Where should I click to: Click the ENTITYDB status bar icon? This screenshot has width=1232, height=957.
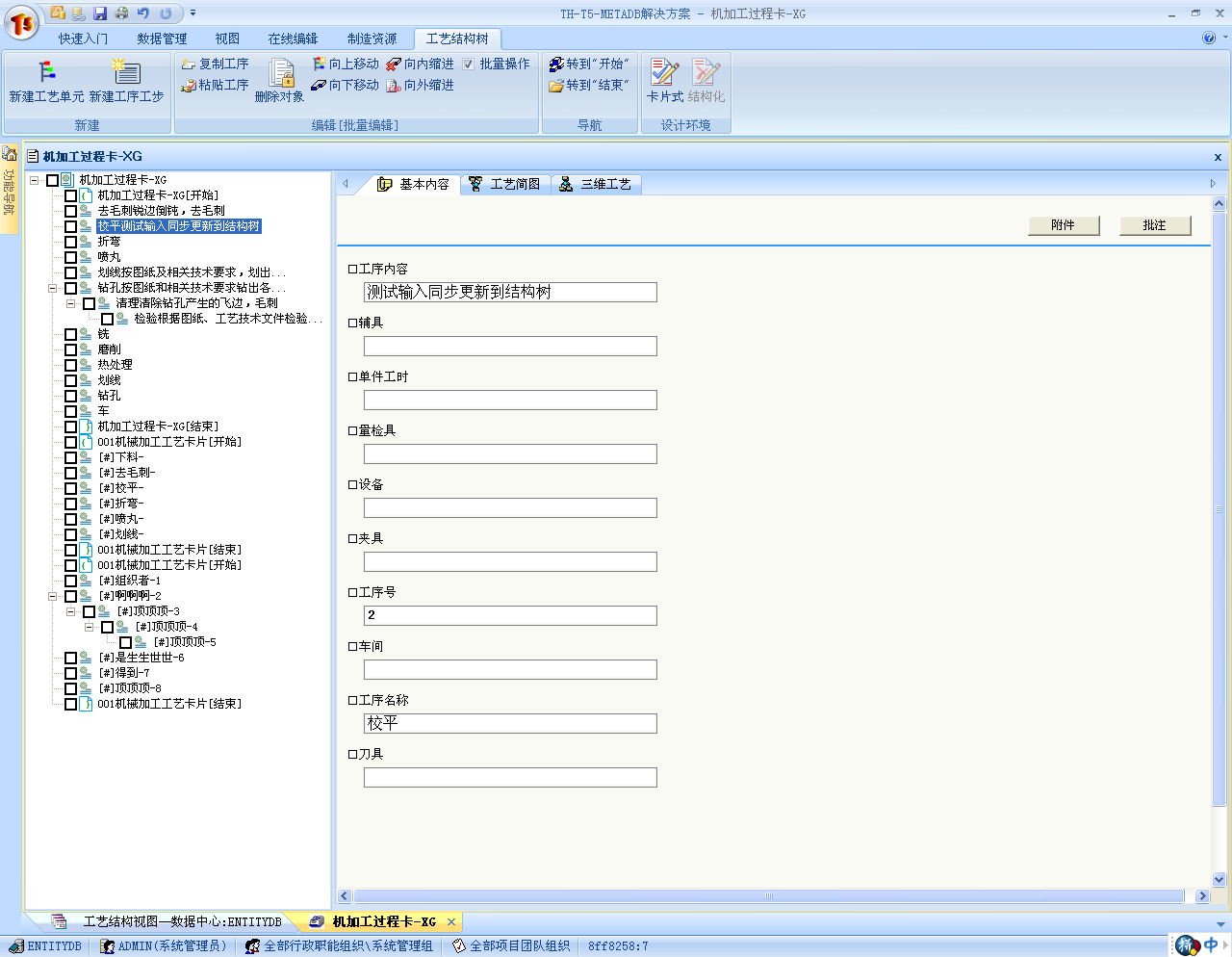point(15,946)
